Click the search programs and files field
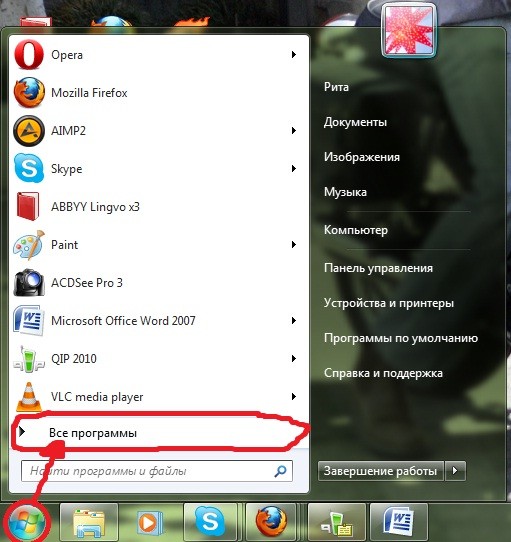This screenshot has height=542, width=511. coord(157,470)
